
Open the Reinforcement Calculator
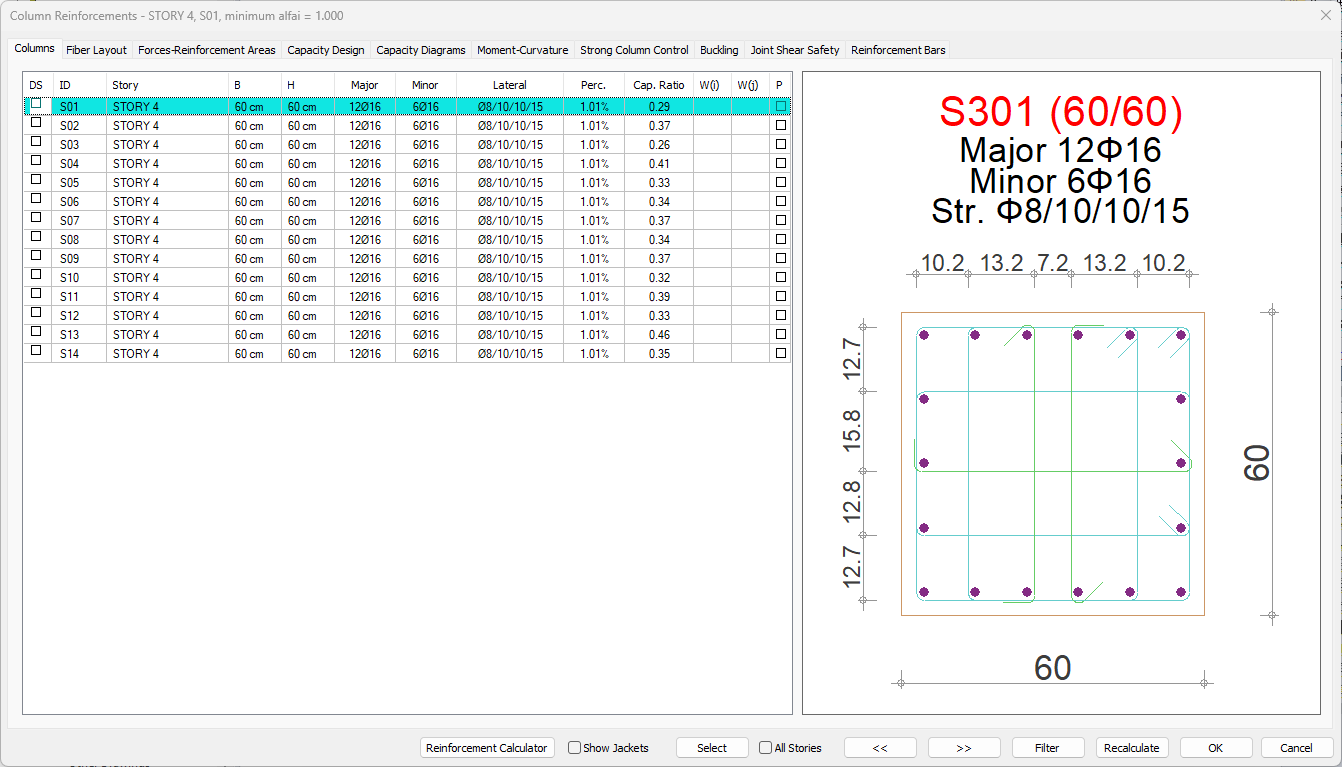tap(487, 748)
